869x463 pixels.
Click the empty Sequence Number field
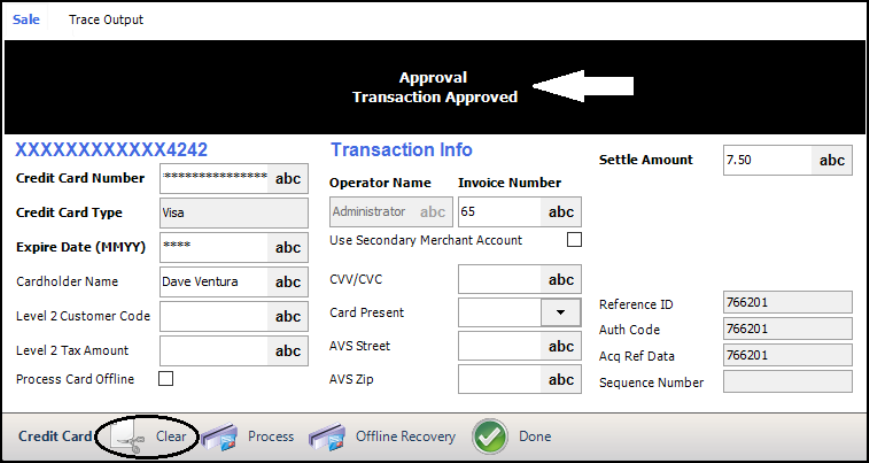[788, 381]
